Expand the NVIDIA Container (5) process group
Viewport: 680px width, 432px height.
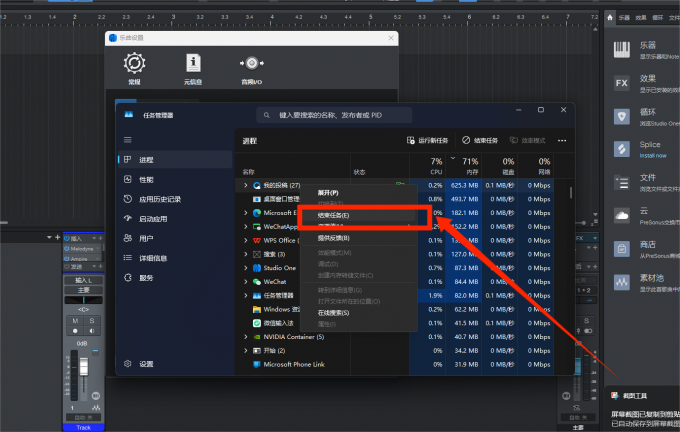point(246,337)
